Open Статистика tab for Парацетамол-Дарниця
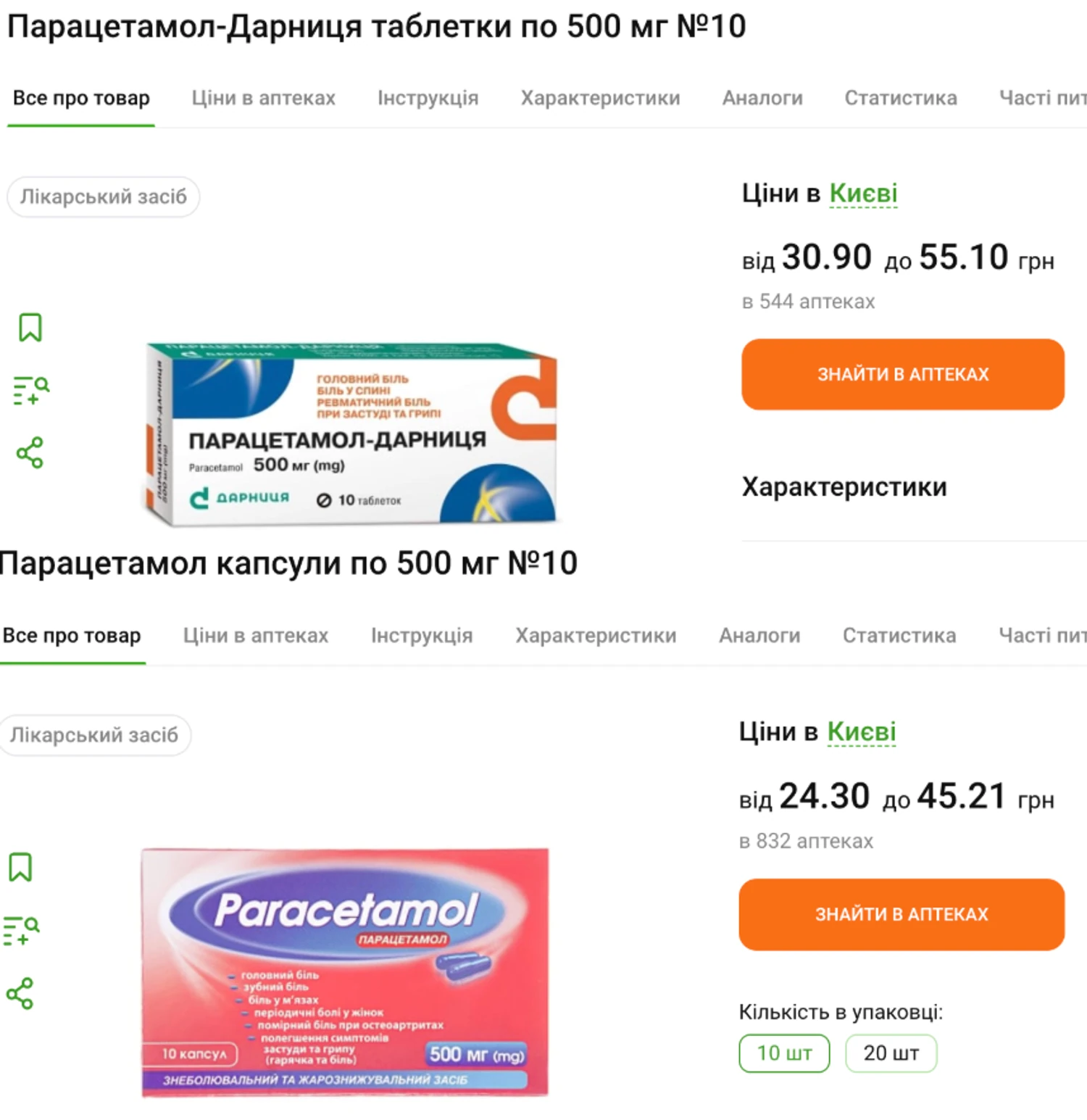The height and width of the screenshot is (1120, 1087). [x=901, y=98]
